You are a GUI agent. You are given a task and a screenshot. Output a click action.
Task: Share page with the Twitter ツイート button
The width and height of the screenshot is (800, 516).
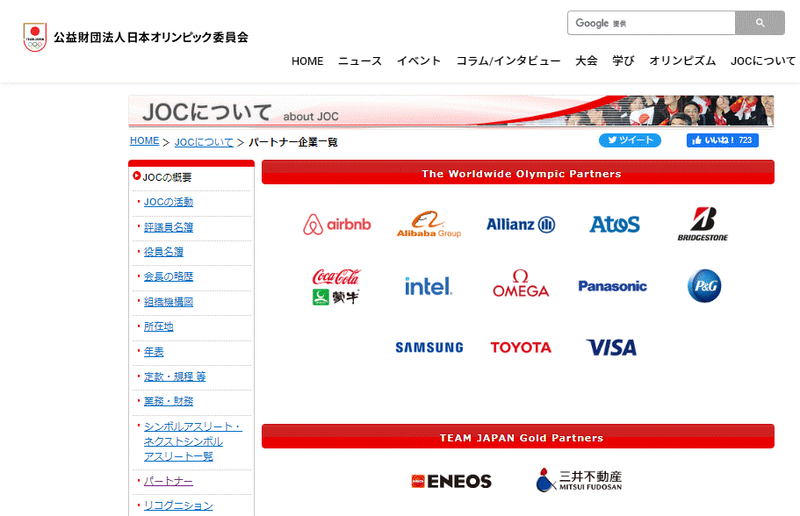tap(630, 140)
